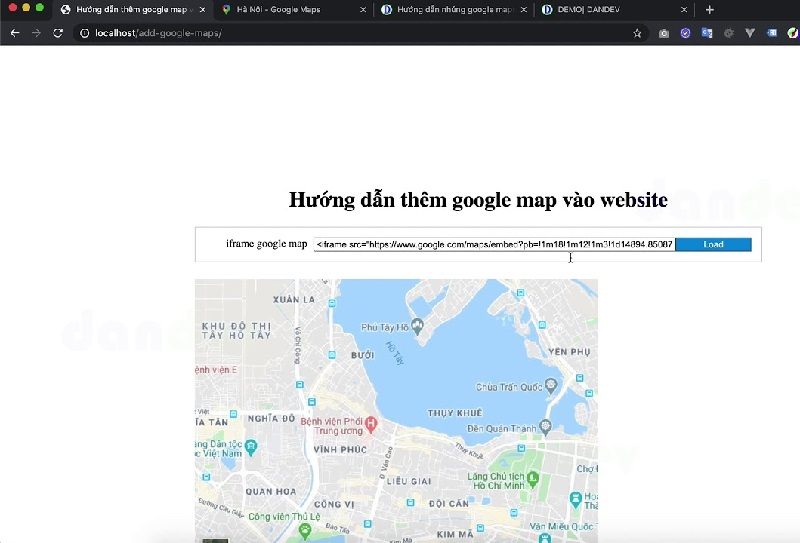Click the browser forward arrow
Viewport: 800px width, 543px height.
coord(36,33)
